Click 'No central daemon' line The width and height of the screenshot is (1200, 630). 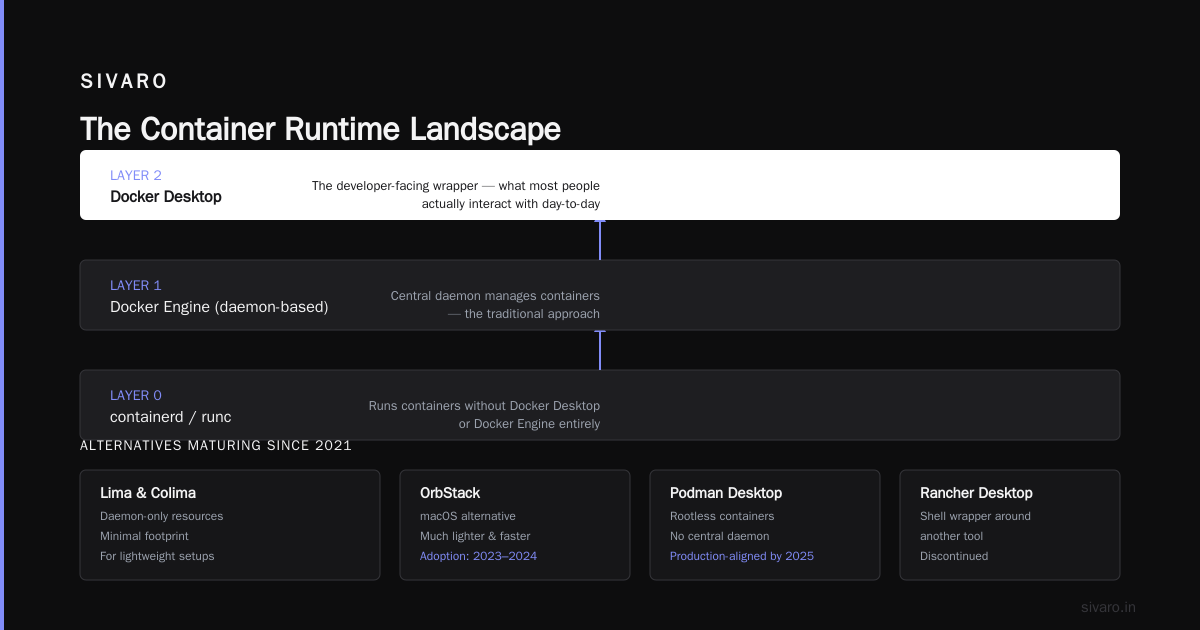(720, 536)
